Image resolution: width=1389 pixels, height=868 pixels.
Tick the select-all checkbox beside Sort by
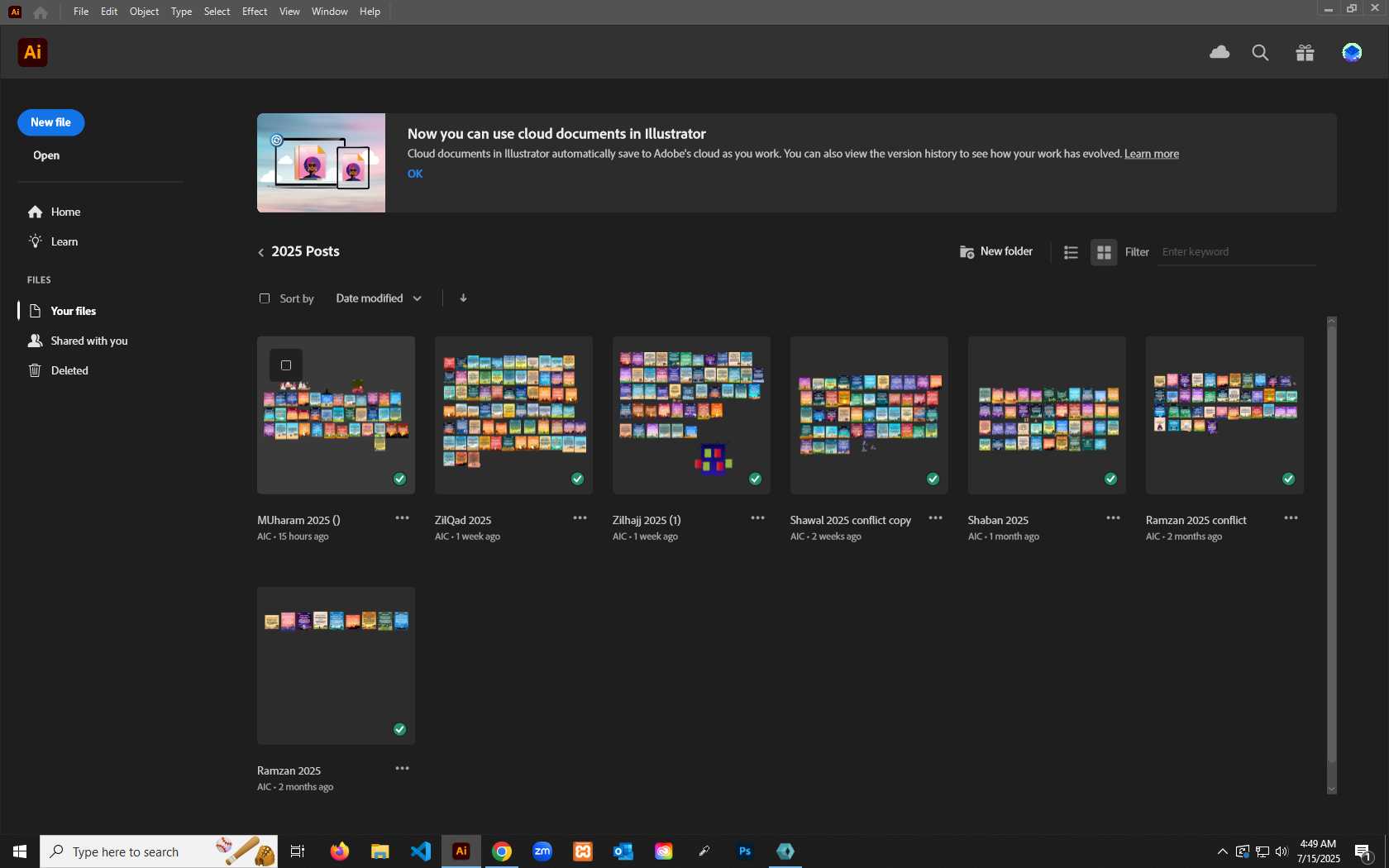[x=265, y=298]
